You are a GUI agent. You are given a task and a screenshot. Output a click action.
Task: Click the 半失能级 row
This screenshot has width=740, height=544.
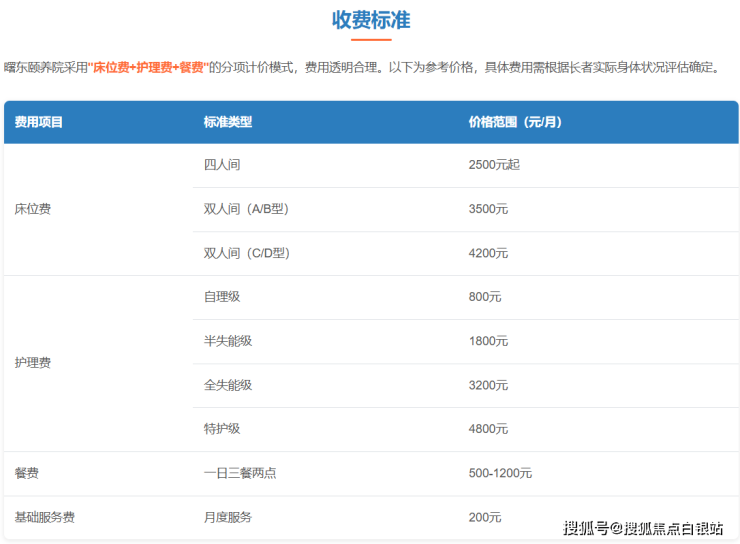click(465, 342)
